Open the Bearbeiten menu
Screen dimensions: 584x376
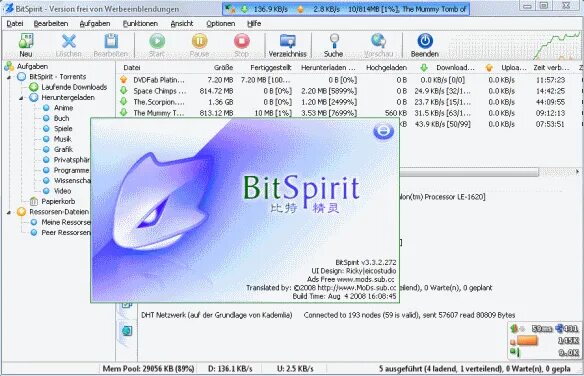click(51, 24)
